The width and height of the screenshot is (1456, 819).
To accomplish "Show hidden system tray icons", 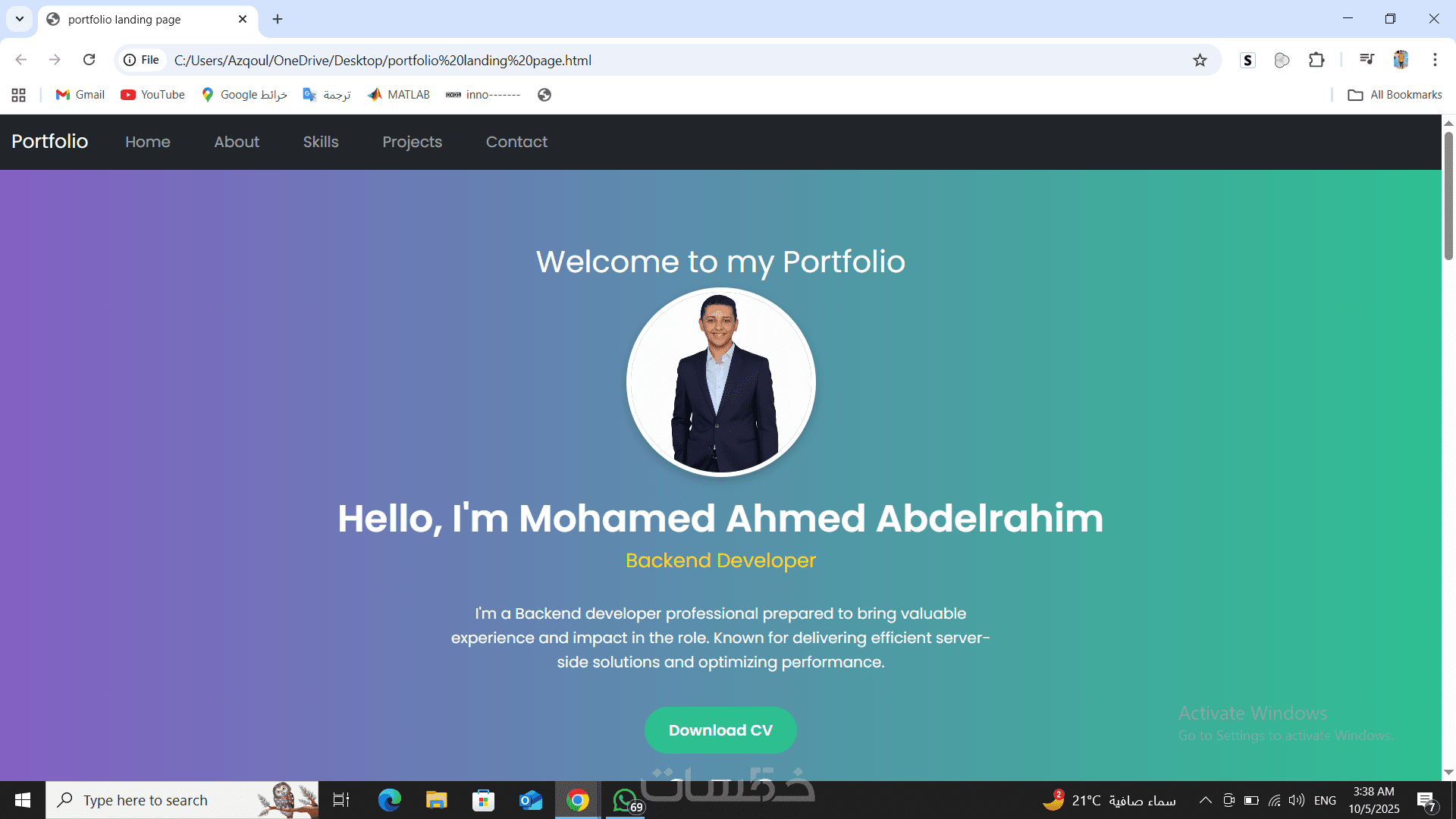I will (1204, 800).
